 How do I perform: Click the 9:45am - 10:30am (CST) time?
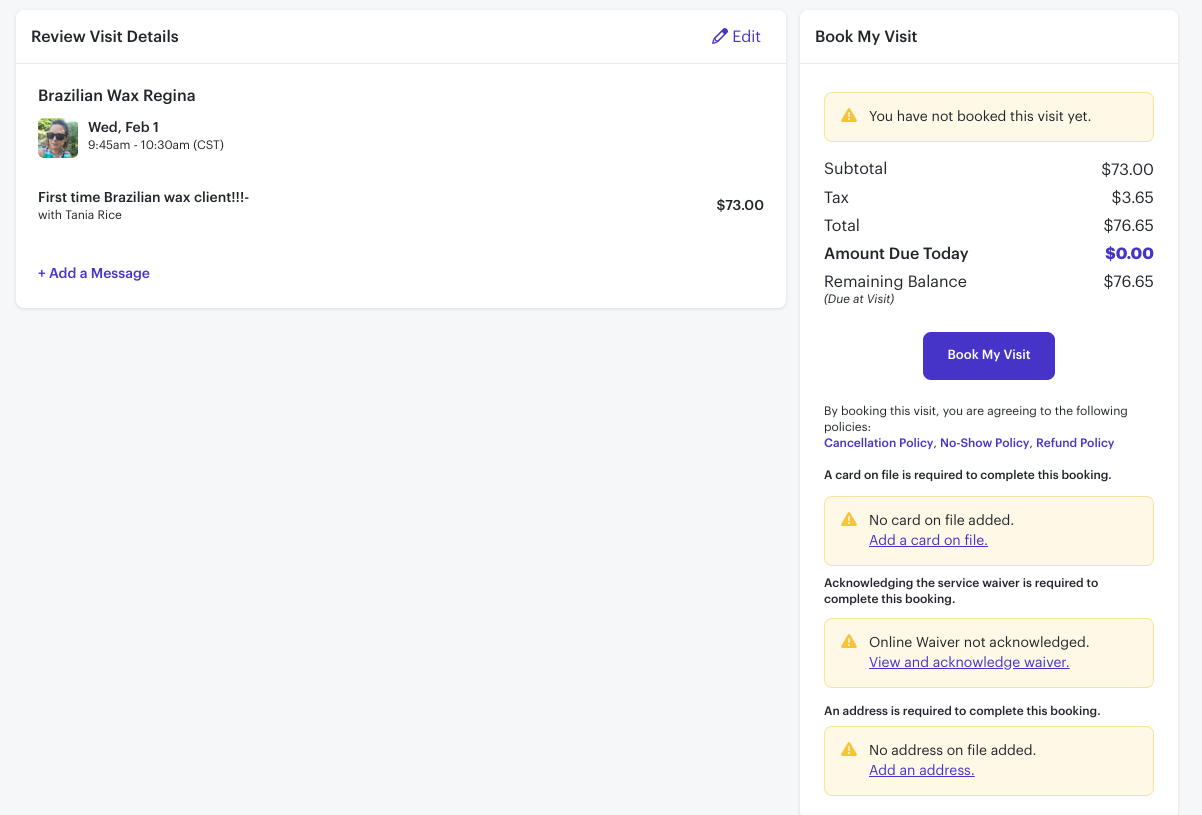156,145
